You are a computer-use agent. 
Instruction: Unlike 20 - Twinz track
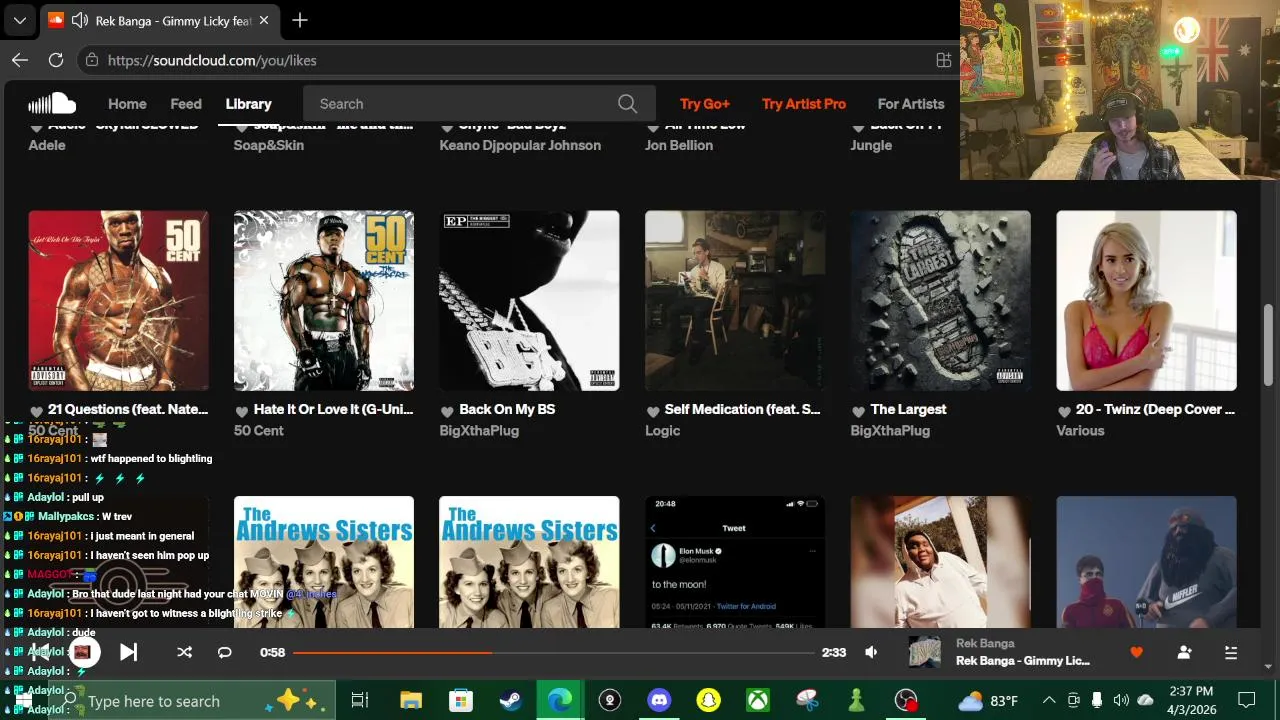coord(1064,411)
